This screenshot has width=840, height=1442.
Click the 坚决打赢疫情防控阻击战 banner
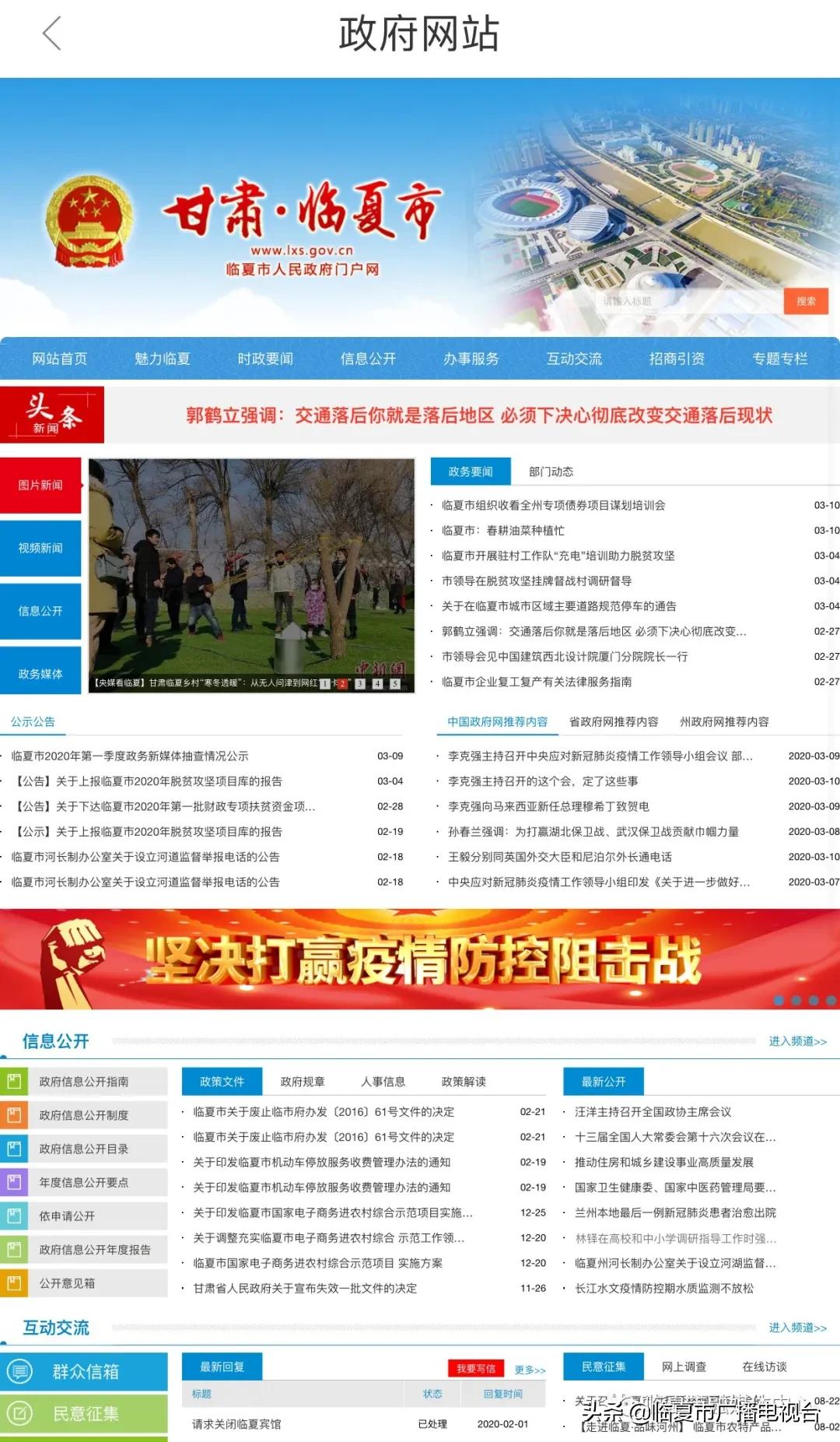click(420, 959)
